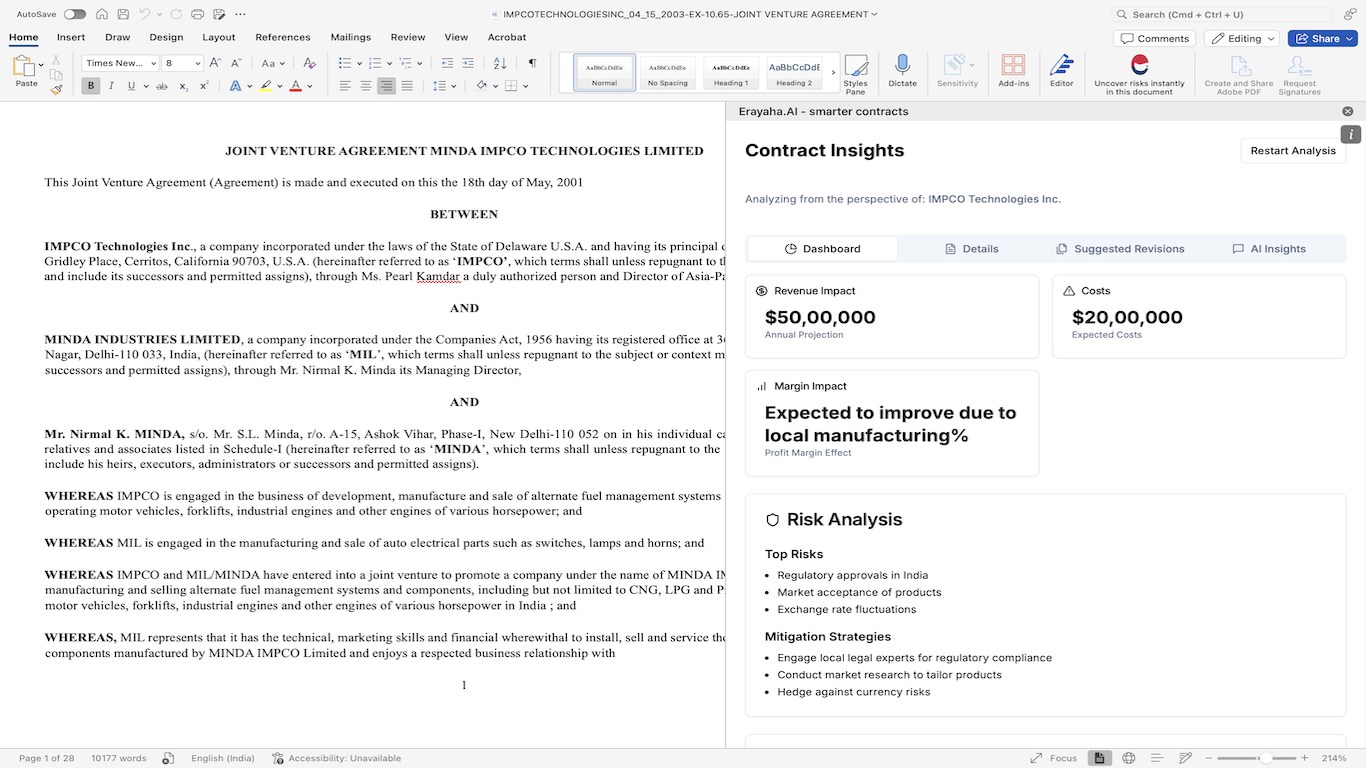Enable Focus mode from the status bar
Image resolution: width=1366 pixels, height=768 pixels.
coord(1054,758)
